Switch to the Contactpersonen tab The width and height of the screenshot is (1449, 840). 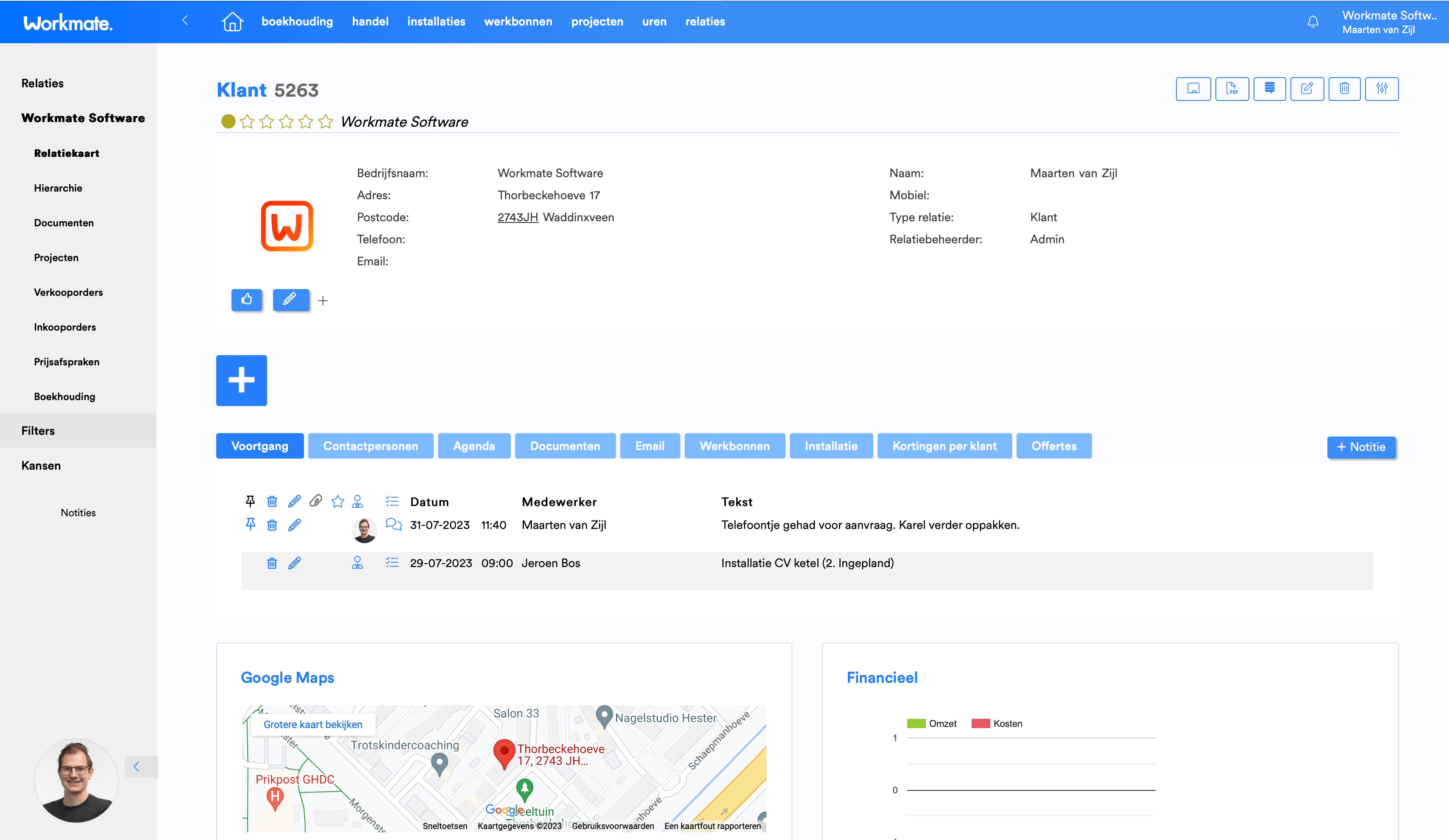coord(370,446)
